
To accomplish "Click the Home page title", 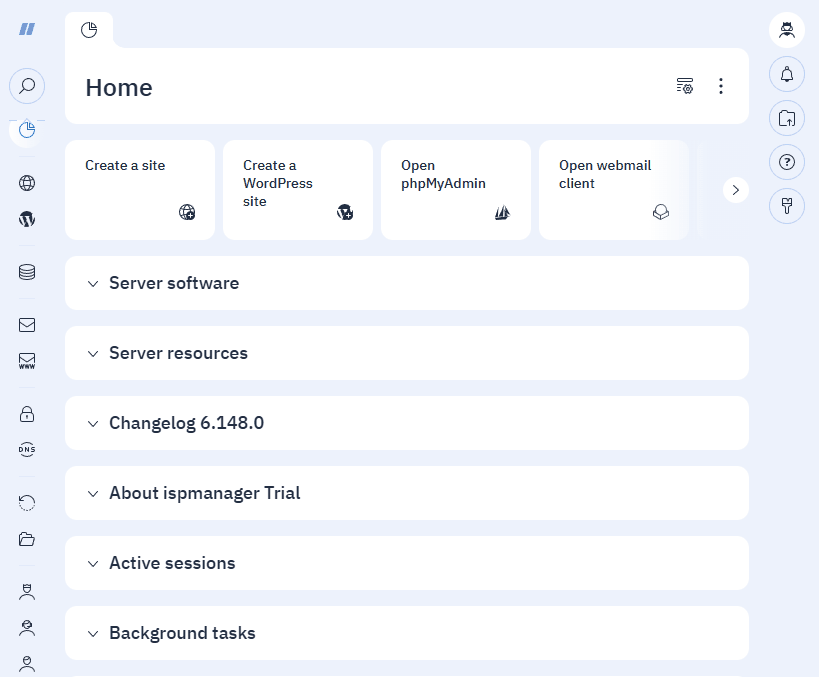I will tap(119, 87).
